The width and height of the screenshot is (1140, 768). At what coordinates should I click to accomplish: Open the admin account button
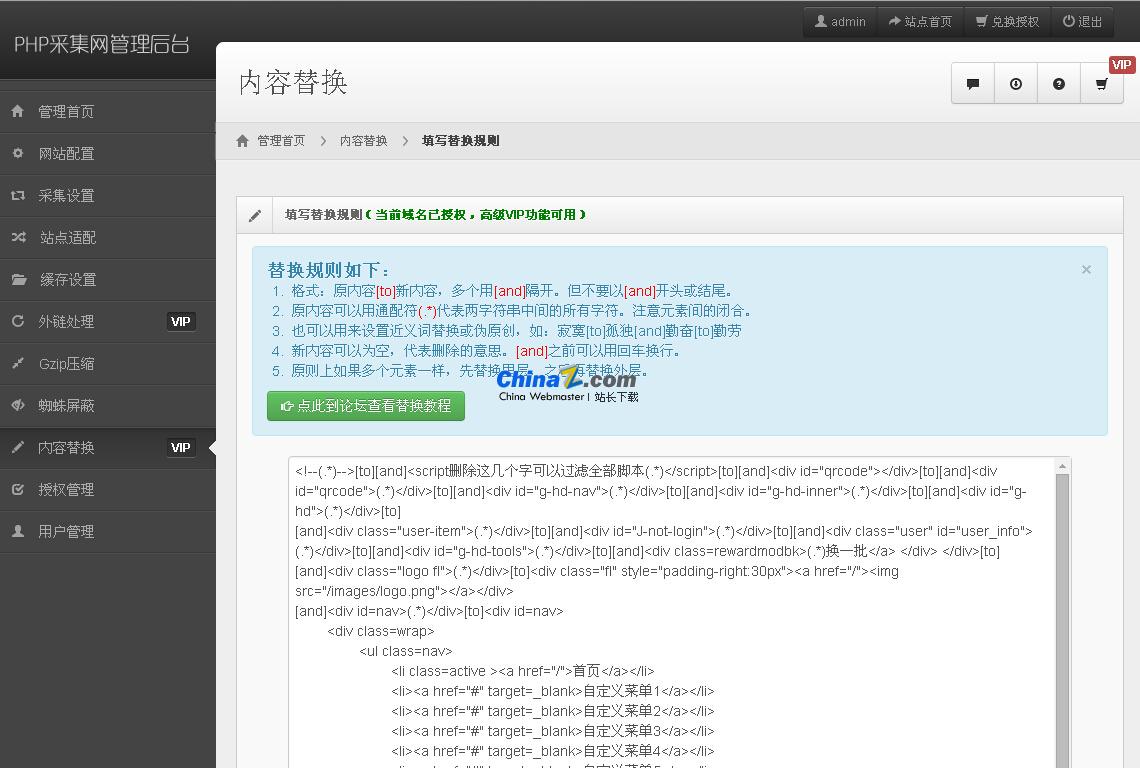[x=840, y=22]
